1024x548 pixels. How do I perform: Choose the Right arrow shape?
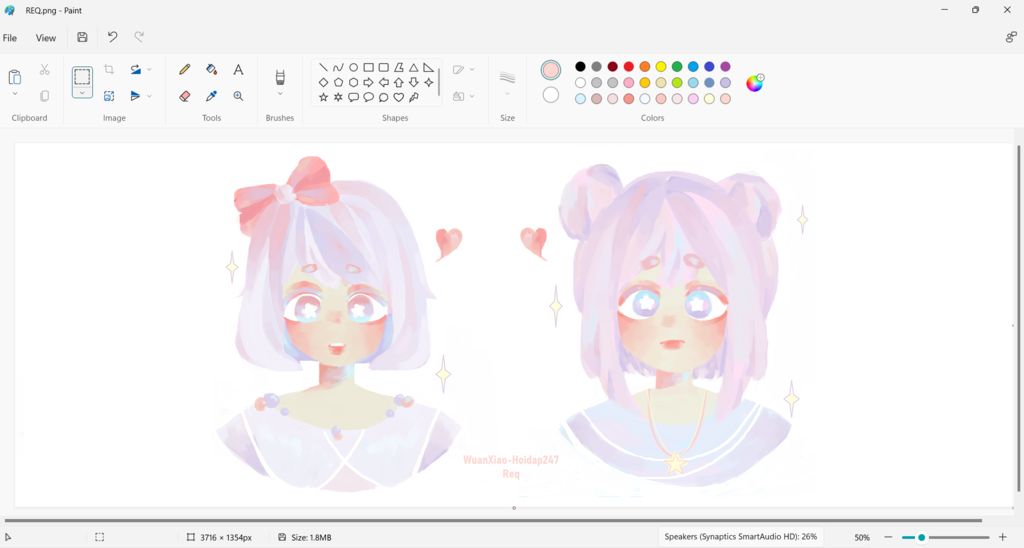coord(368,82)
